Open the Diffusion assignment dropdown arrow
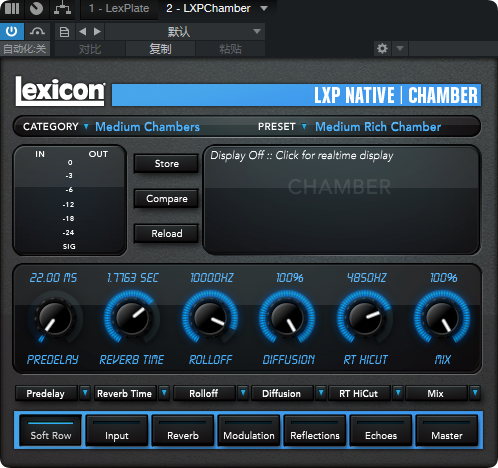 click(x=321, y=393)
